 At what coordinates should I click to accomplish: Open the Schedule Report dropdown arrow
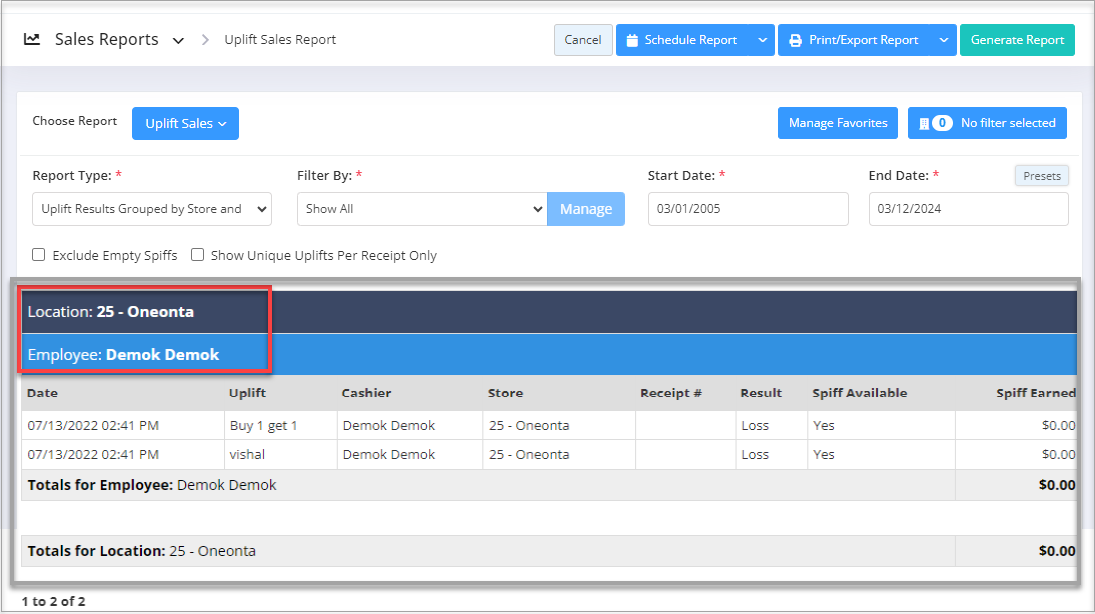[x=762, y=40]
